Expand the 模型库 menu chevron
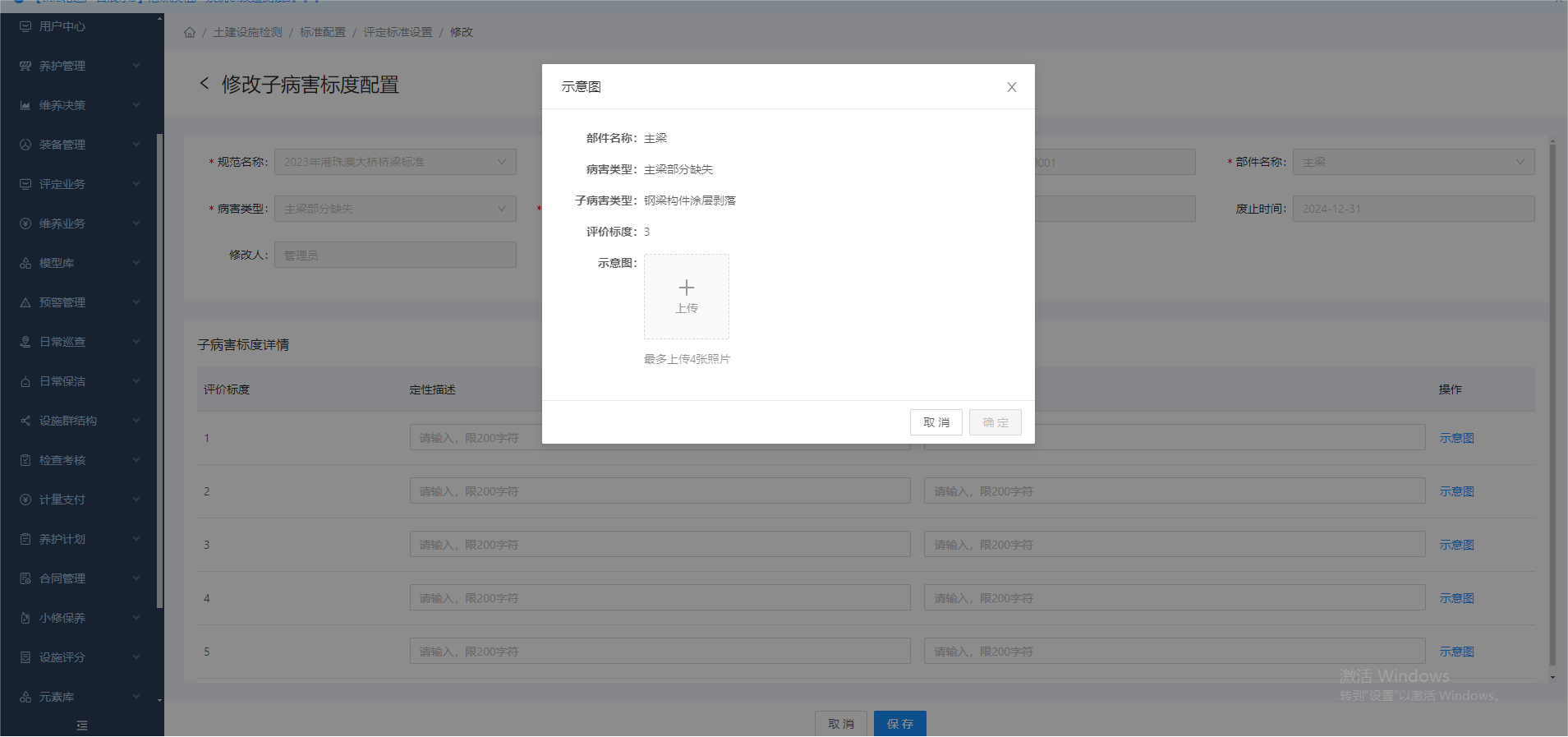 click(x=136, y=263)
